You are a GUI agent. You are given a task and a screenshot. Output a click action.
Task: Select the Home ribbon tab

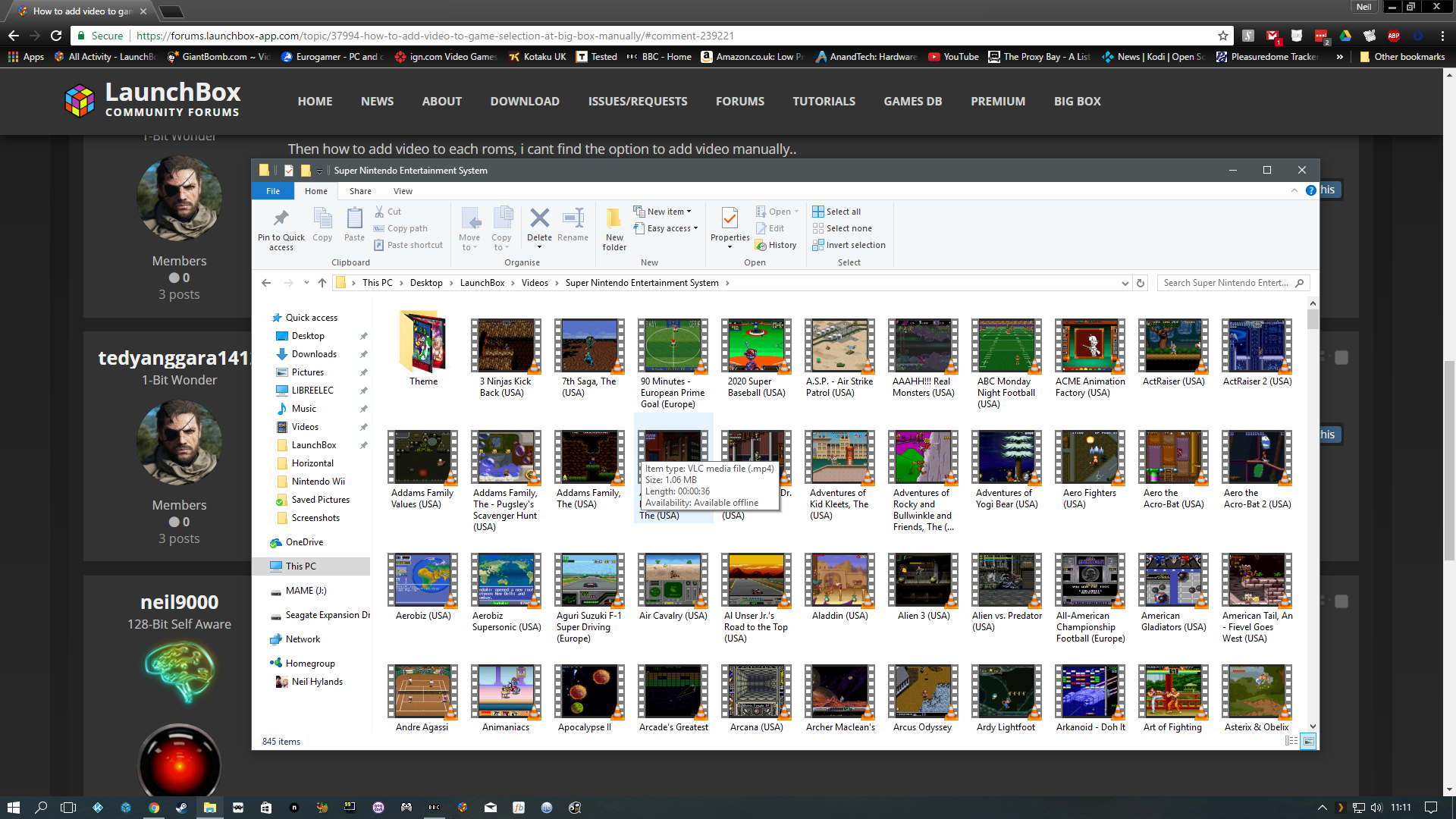pyautogui.click(x=316, y=191)
